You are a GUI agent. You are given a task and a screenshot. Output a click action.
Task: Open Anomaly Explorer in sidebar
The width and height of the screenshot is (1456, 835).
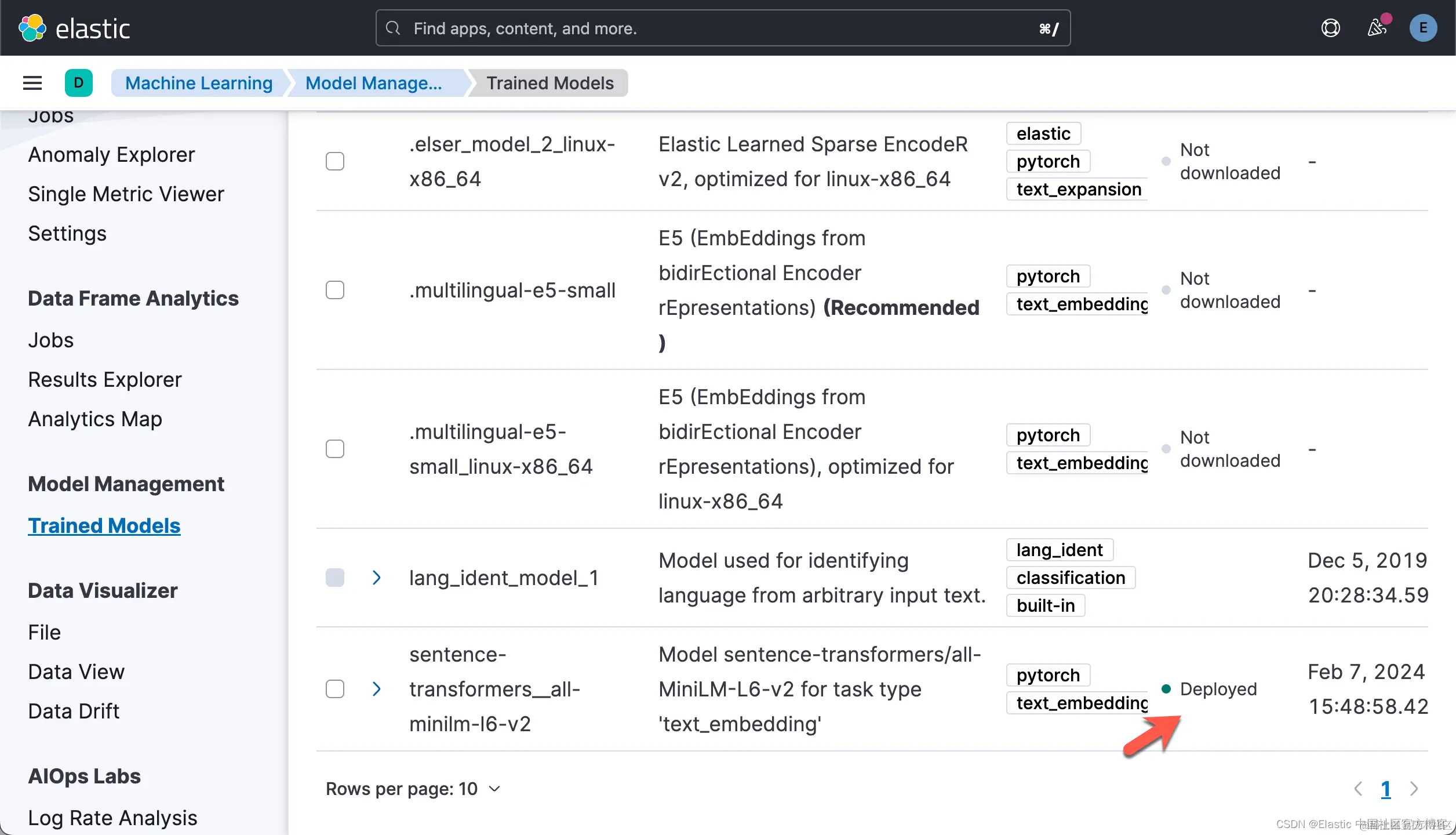(x=111, y=154)
